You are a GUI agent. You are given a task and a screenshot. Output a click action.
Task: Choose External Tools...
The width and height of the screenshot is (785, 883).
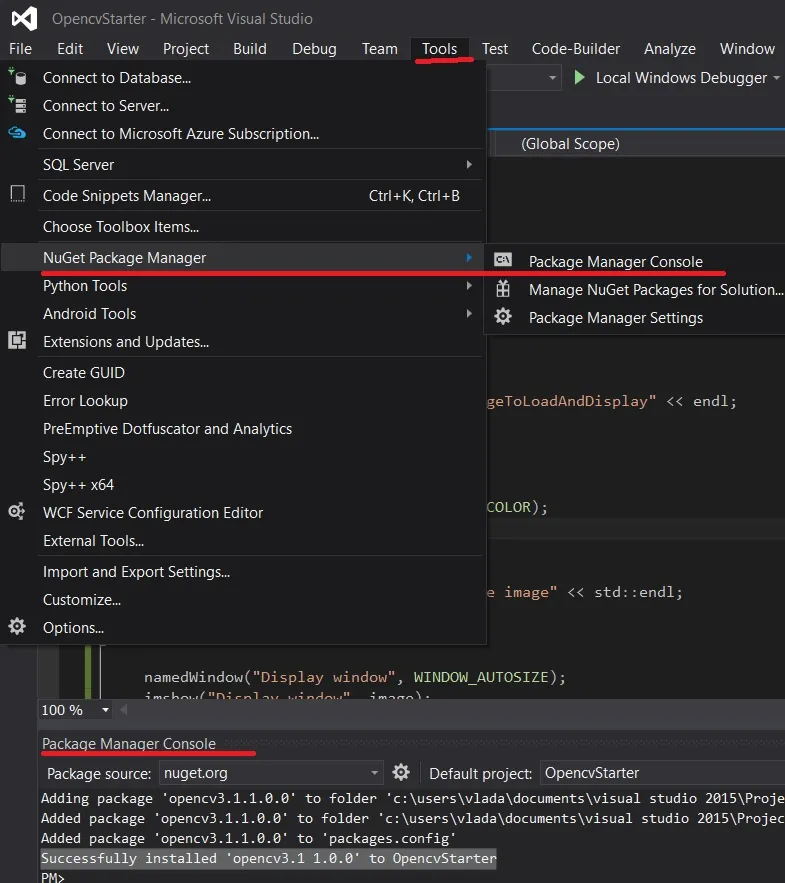pyautogui.click(x=243, y=541)
